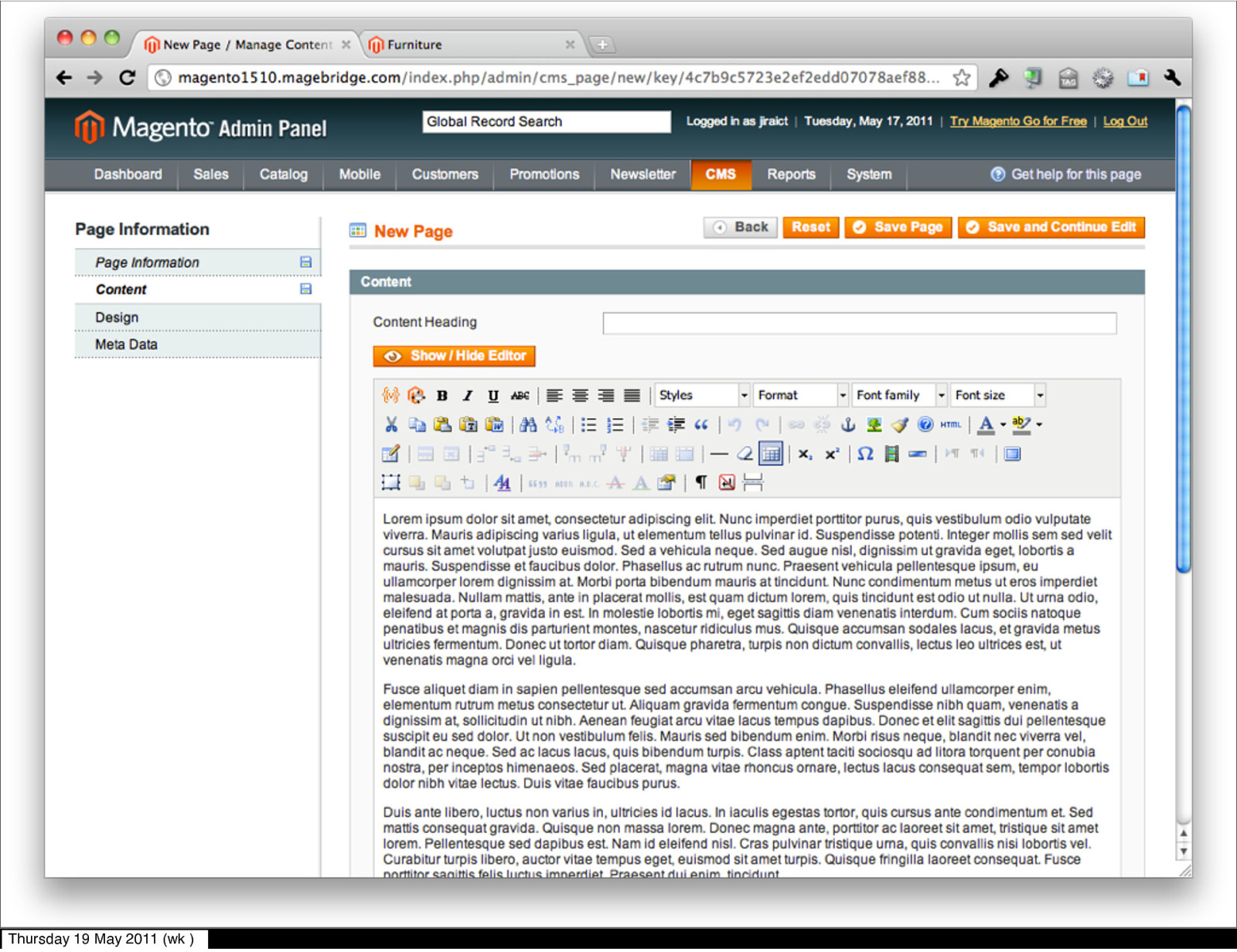This screenshot has height=952, width=1237.
Task: Apply subscript formatting
Action: pos(805,454)
